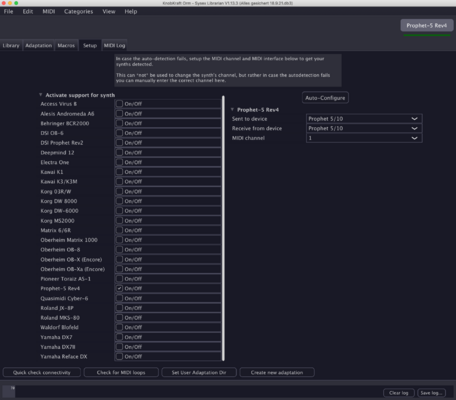
Task: Open the Receive from device dropdown
Action: coord(364,128)
